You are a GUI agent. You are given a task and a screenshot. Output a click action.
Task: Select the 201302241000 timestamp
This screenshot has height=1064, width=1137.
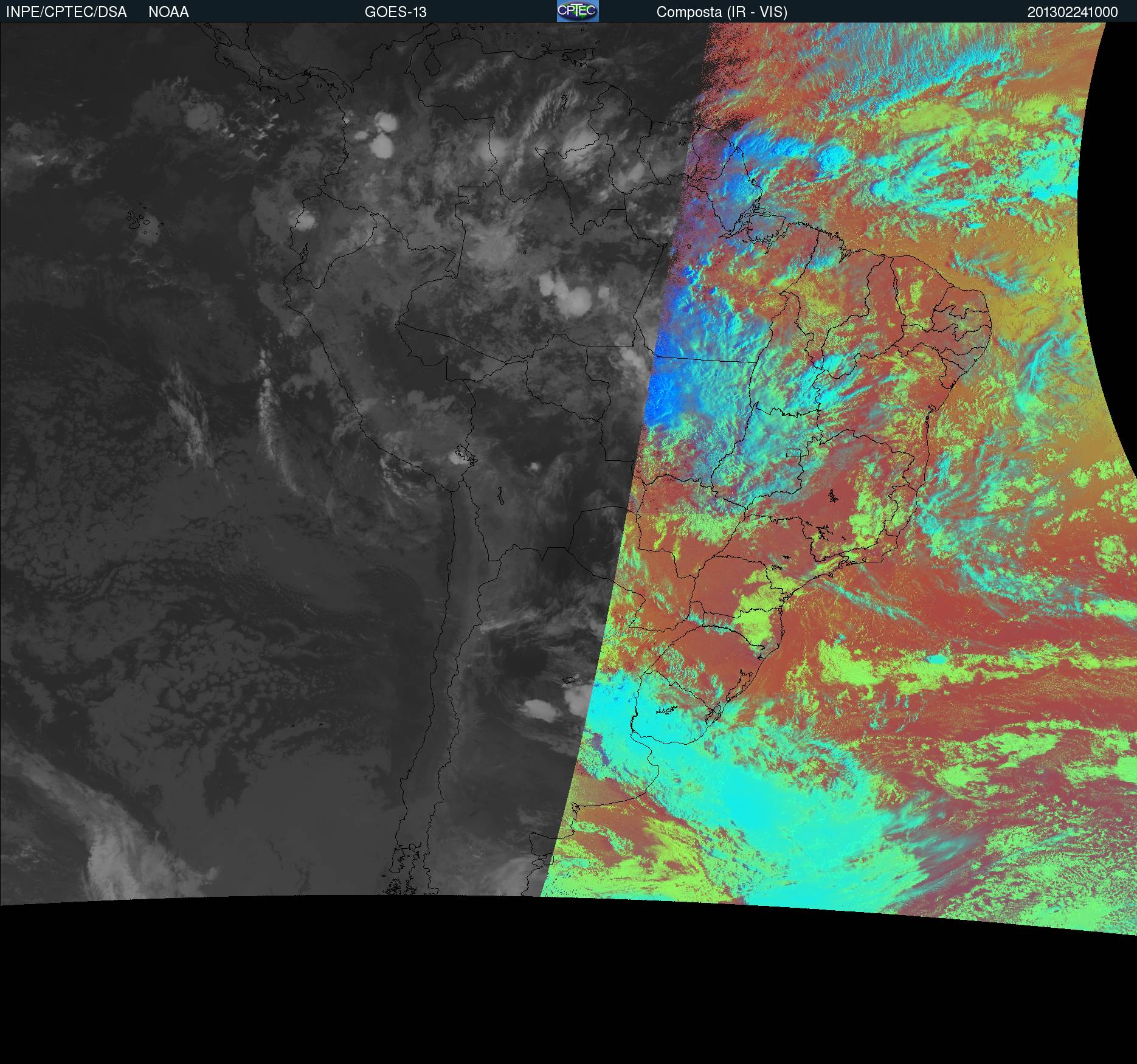click(x=1073, y=12)
